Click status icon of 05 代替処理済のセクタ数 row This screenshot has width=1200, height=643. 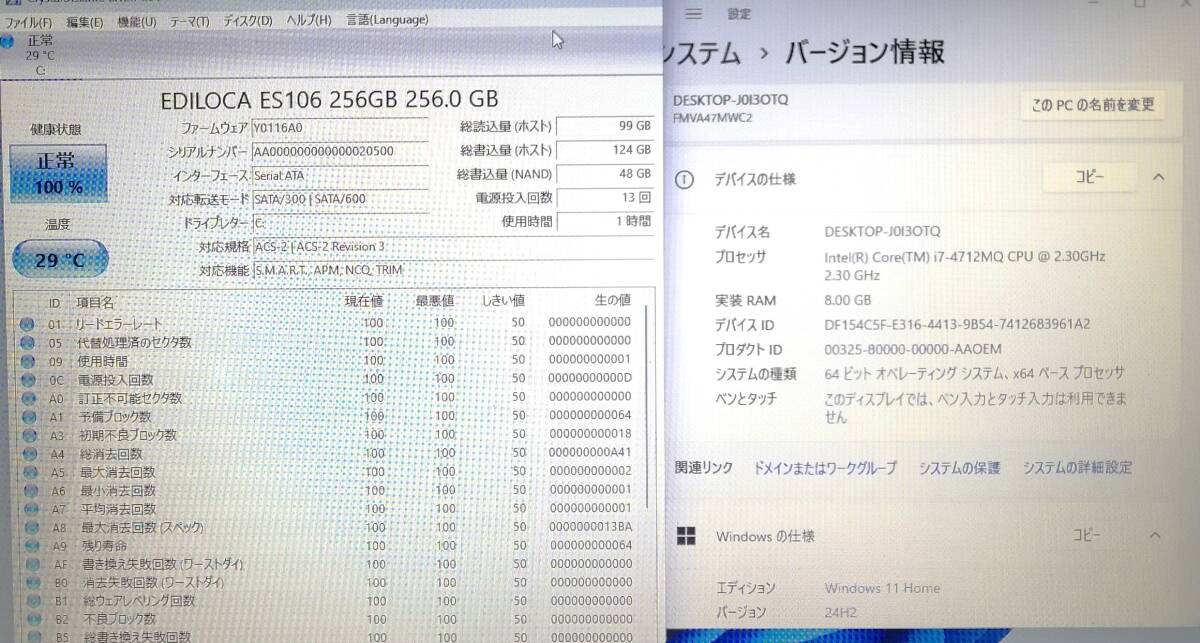[26, 343]
